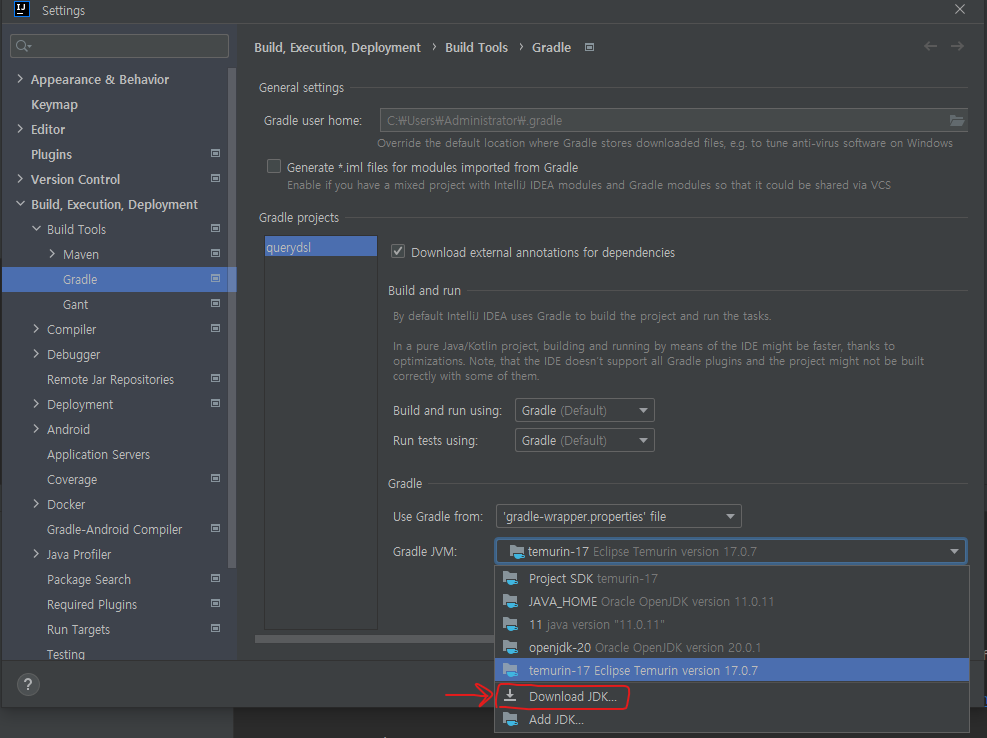Collapse the Build Tools node
This screenshot has height=738, width=987.
pos(37,229)
